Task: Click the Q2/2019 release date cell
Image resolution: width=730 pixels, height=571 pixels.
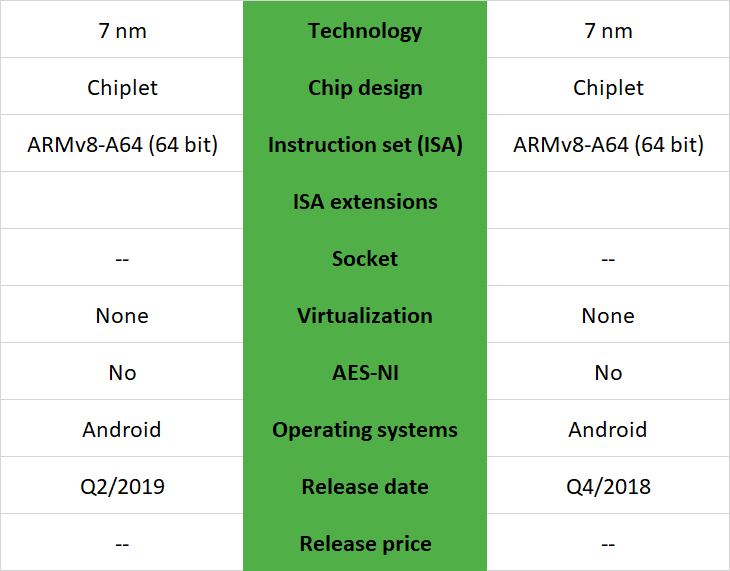Action: pos(122,487)
